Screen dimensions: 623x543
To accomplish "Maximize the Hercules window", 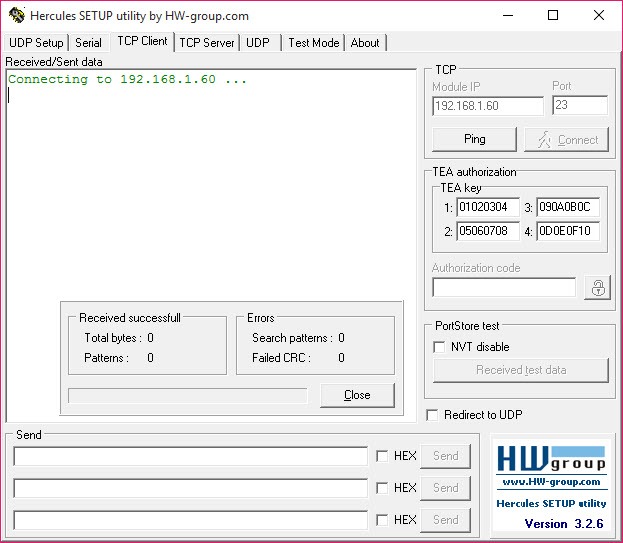I will pos(553,15).
